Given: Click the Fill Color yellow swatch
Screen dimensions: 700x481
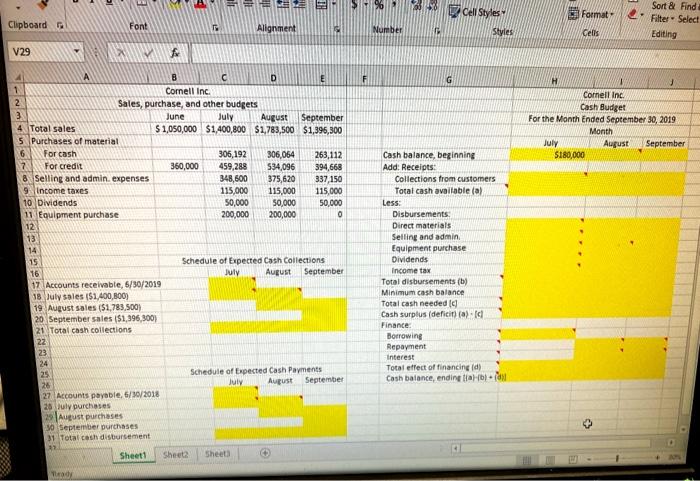Looking at the screenshot, I should pos(175,4).
